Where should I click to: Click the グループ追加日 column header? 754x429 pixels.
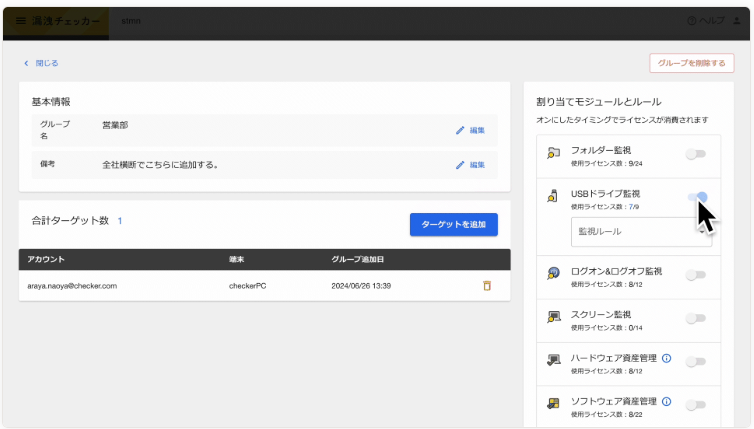point(357,259)
